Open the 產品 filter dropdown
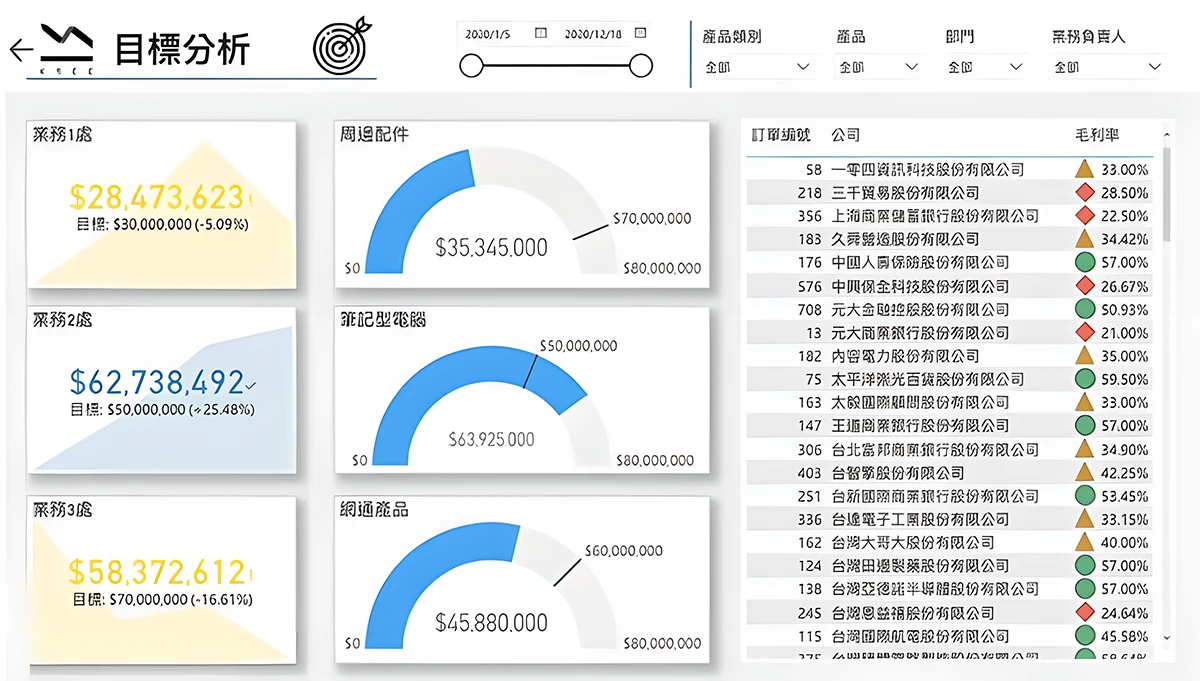 click(910, 67)
